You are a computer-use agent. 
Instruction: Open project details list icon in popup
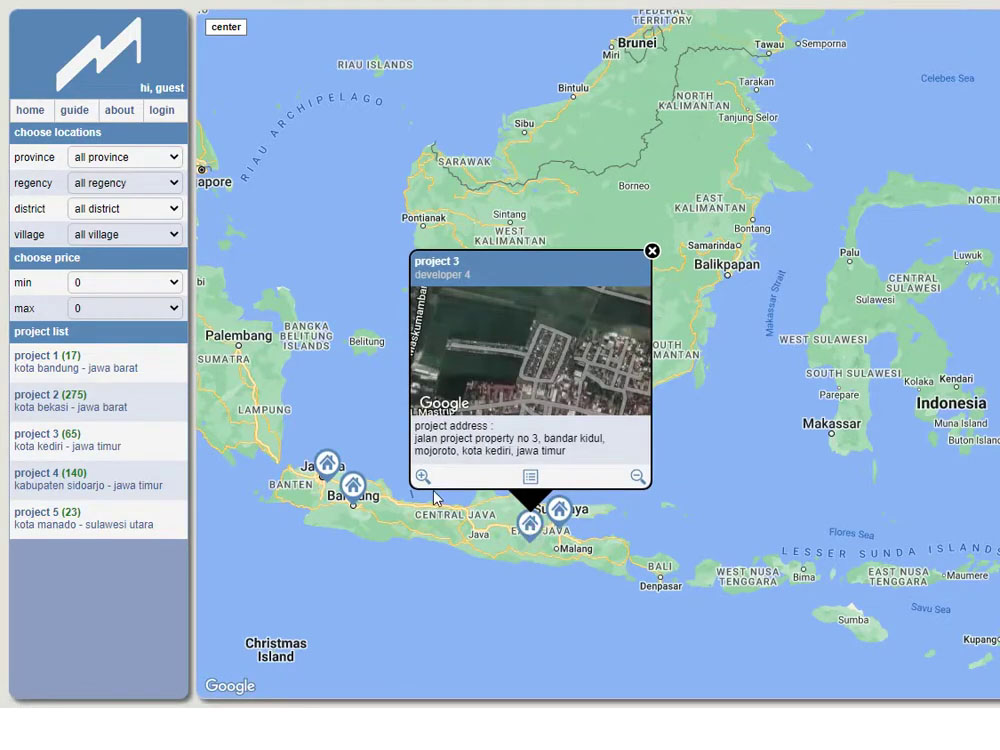[x=531, y=476]
